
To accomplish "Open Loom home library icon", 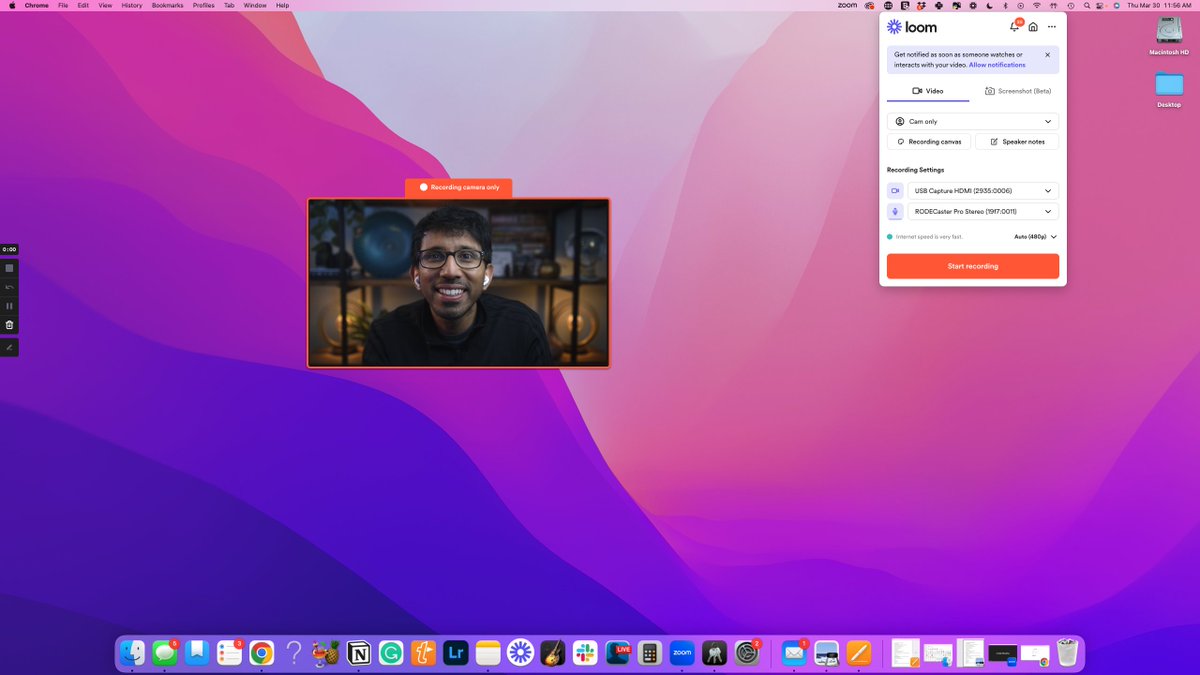I will pyautogui.click(x=1033, y=27).
